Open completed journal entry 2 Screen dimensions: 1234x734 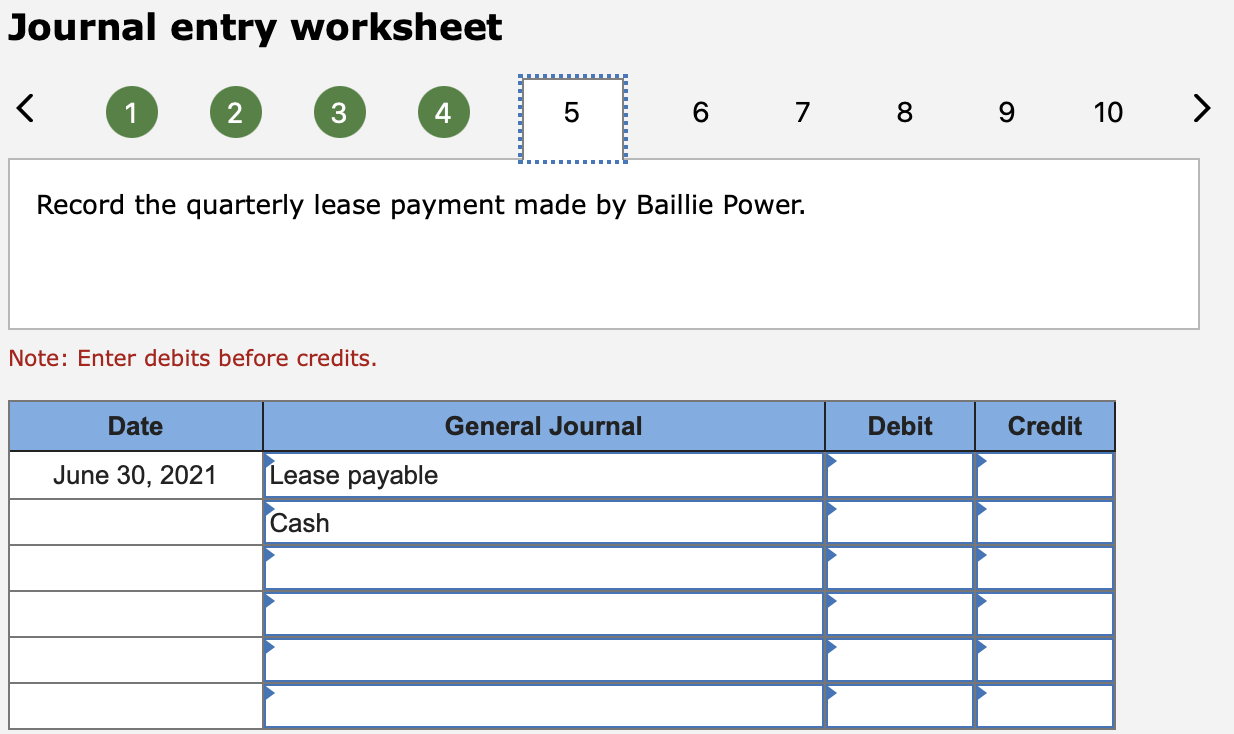click(x=235, y=113)
